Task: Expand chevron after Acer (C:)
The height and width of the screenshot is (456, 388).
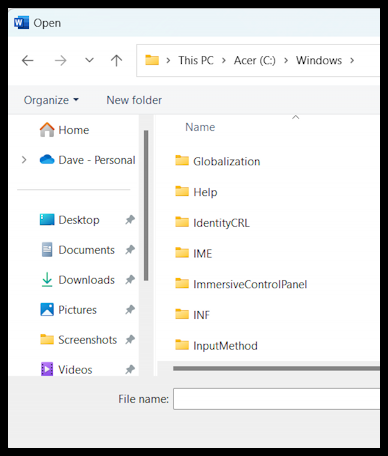Action: (286, 61)
